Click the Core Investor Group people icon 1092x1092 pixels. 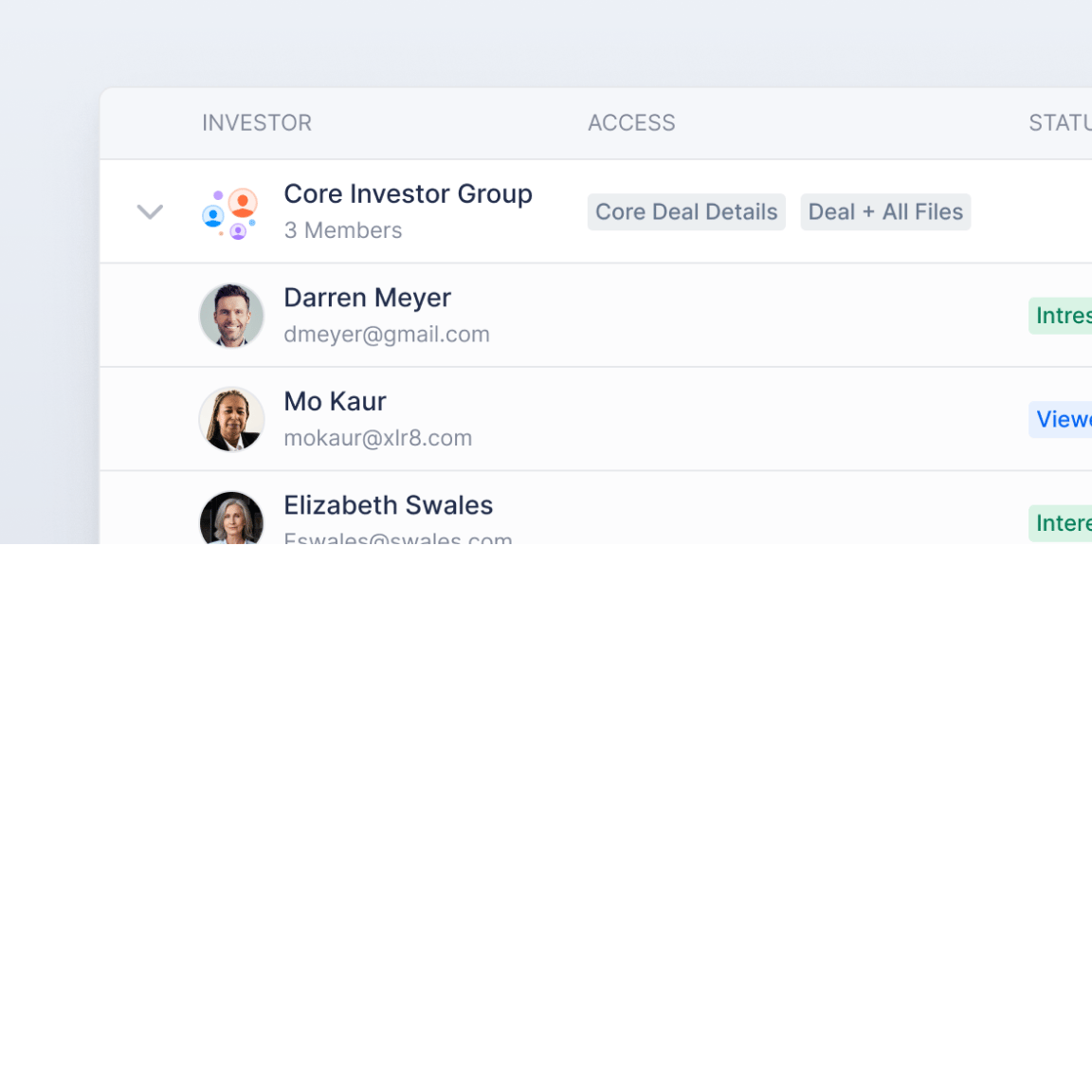pos(230,212)
